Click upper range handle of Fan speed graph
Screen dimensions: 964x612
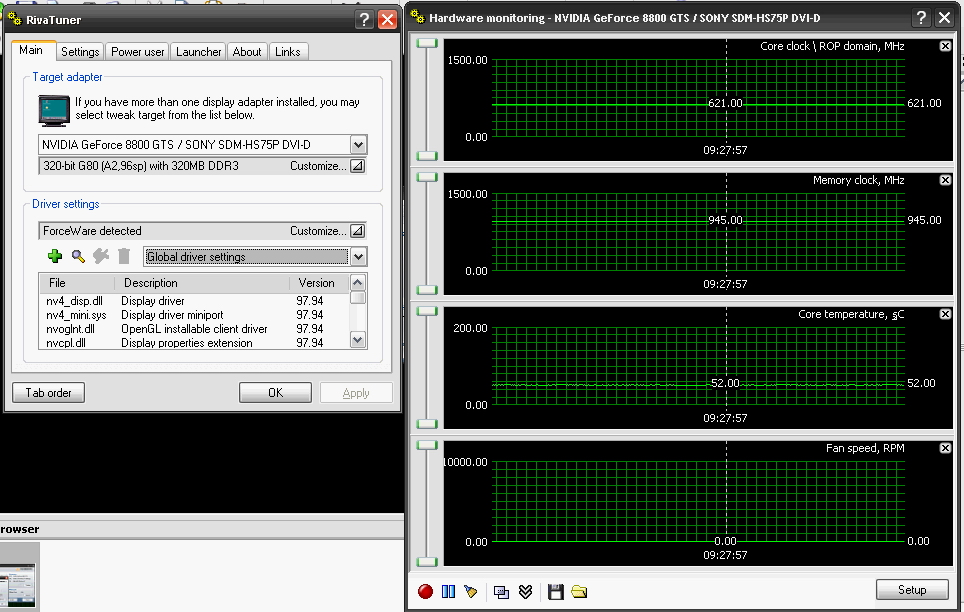tap(427, 445)
